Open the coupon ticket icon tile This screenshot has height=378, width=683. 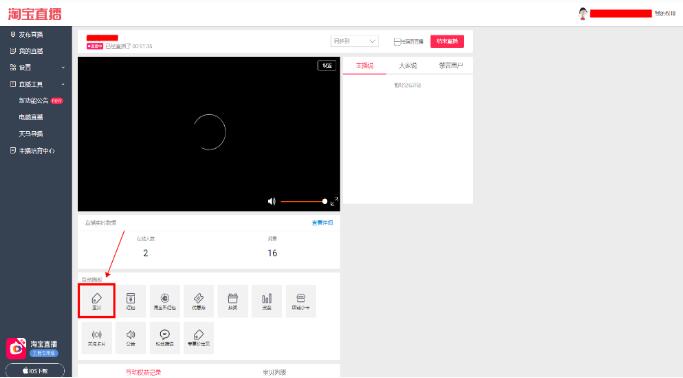coord(199,301)
